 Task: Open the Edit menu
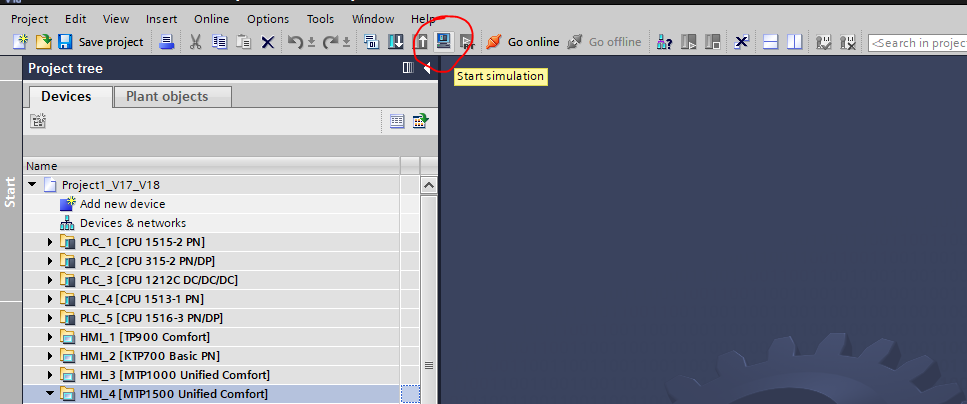pos(75,19)
